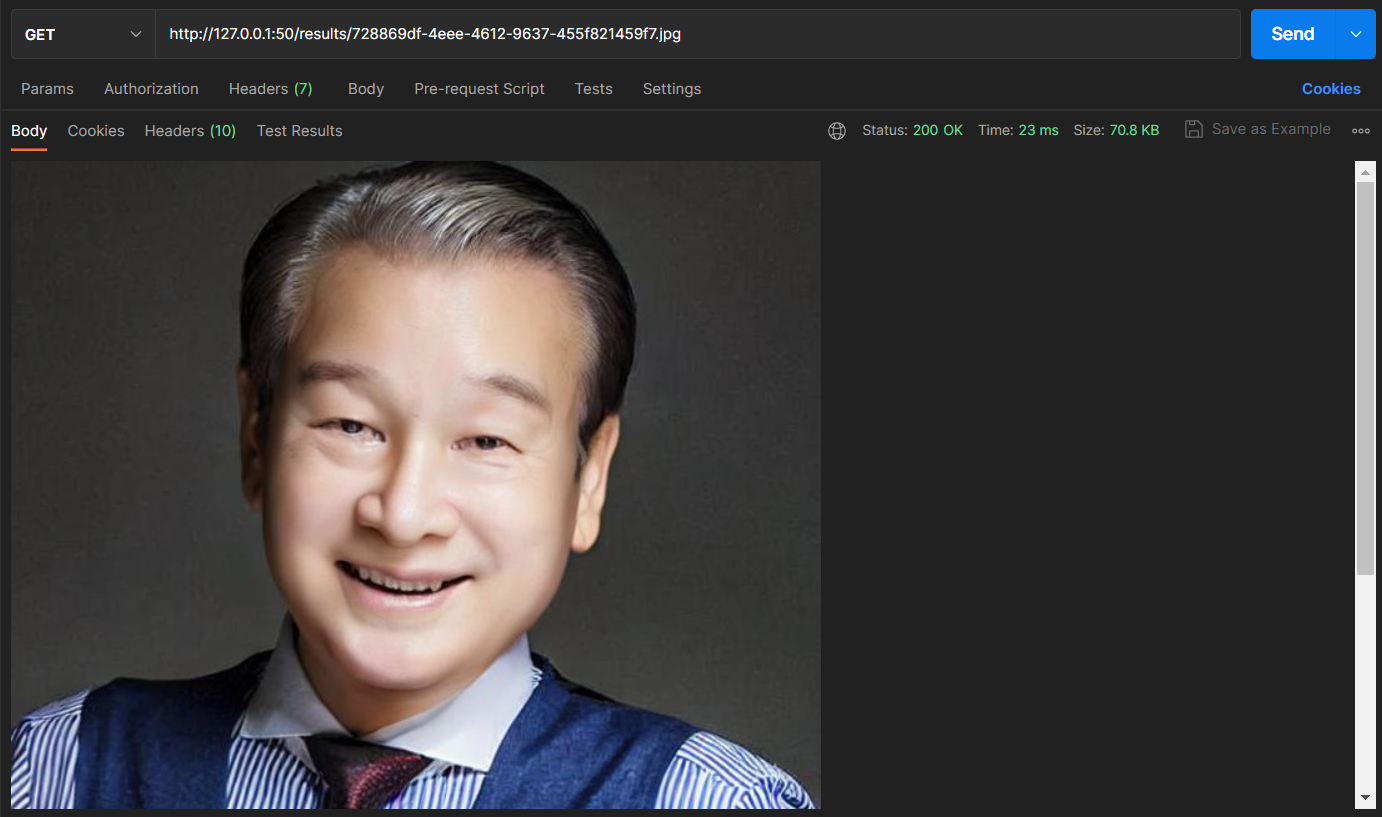Open the Send options dropdown arrow
The height and width of the screenshot is (817, 1382).
[x=1356, y=34]
